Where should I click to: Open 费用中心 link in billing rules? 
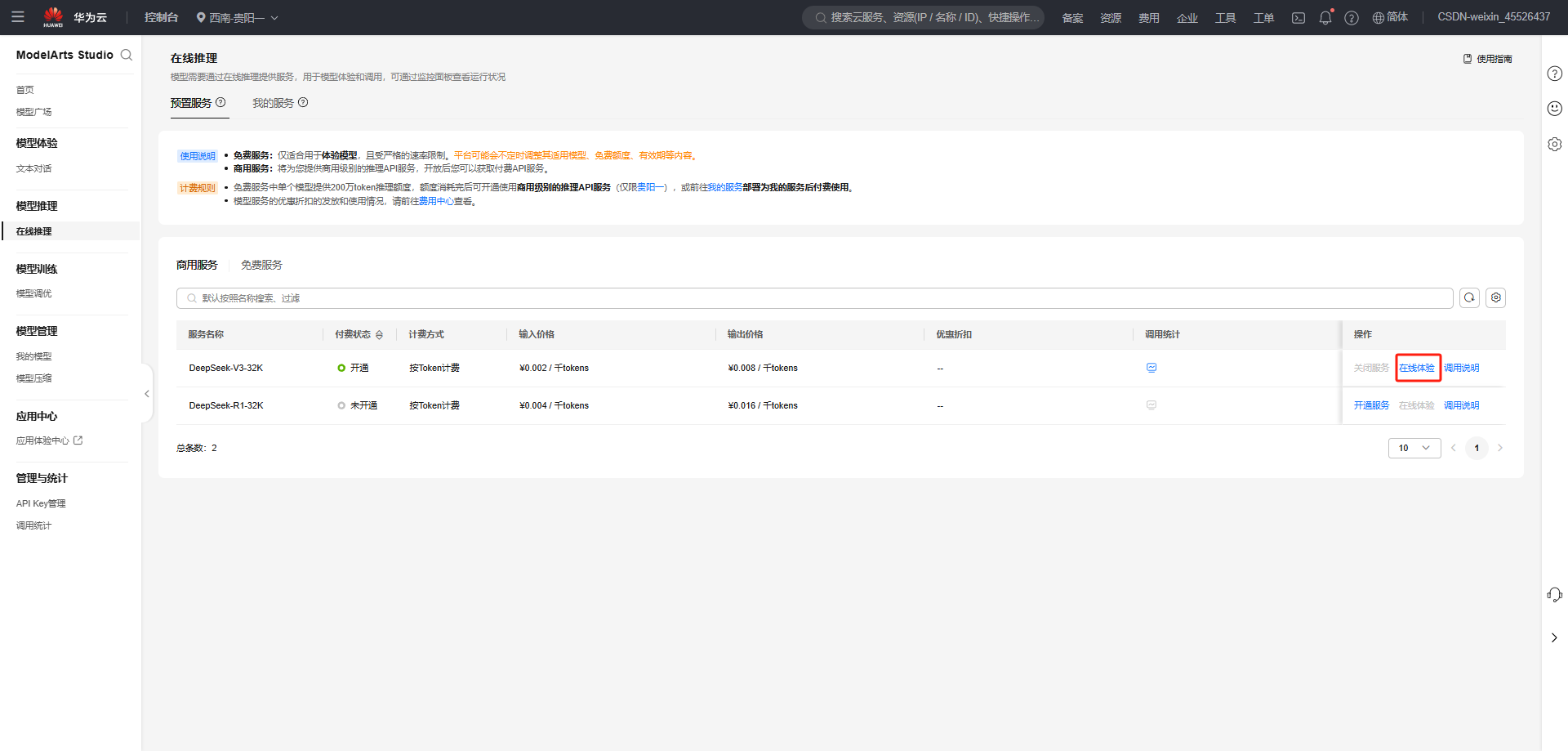(x=436, y=201)
